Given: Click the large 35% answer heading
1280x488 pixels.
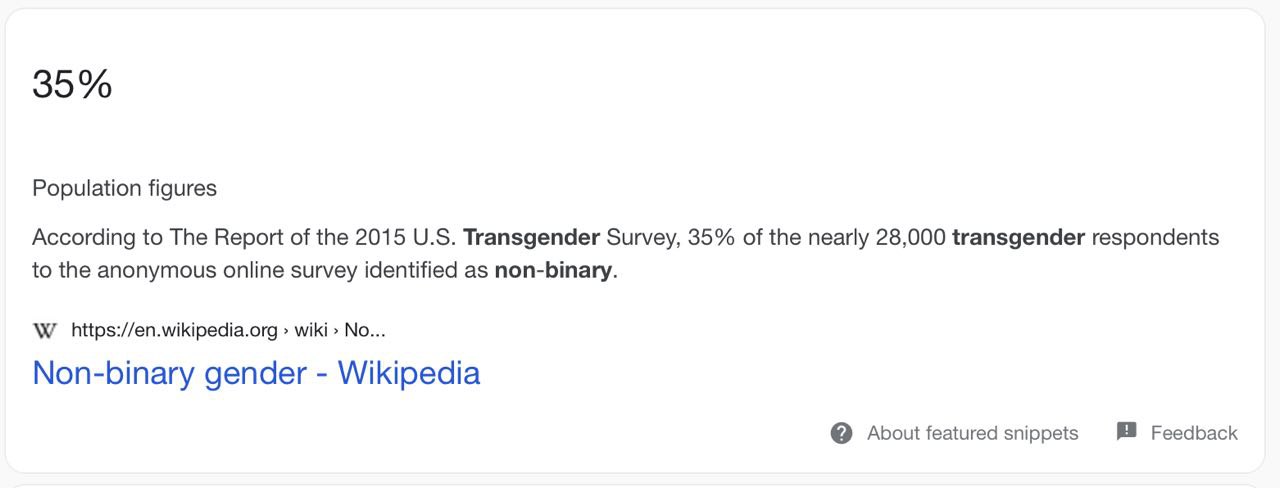Looking at the screenshot, I should click(72, 85).
